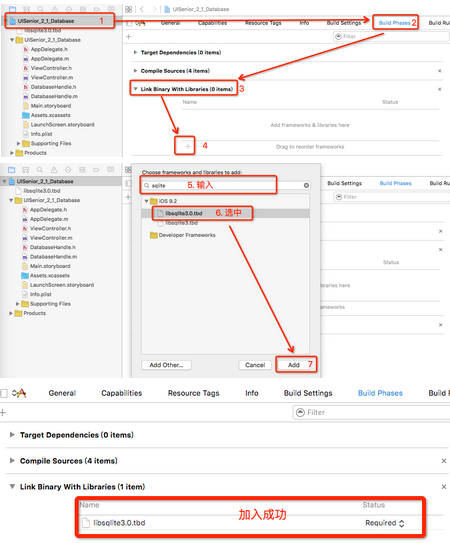450x543 pixels.
Task: Open the large General tab in bottom screenshot
Action: (x=62, y=393)
